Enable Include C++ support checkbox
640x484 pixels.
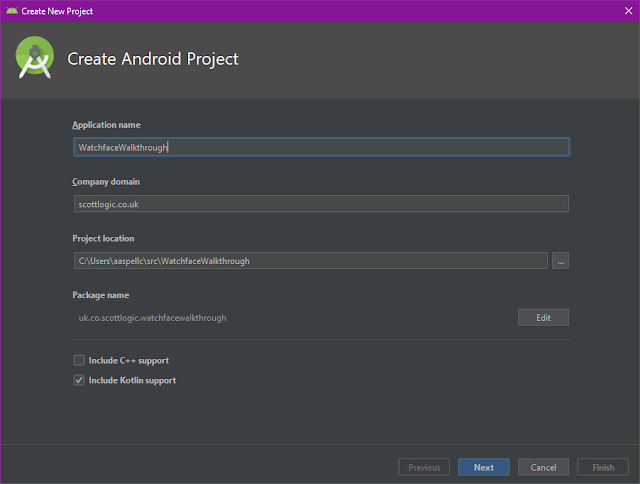79,360
